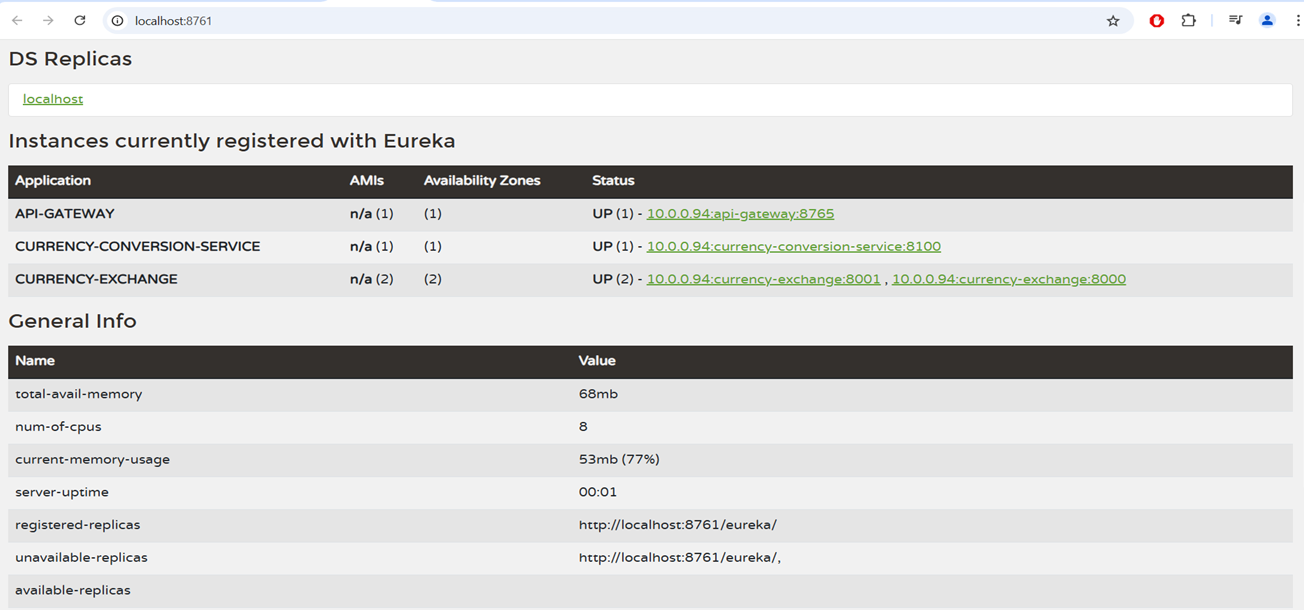Click the browser back arrow
Image resolution: width=1304 pixels, height=610 pixels.
point(17,20)
